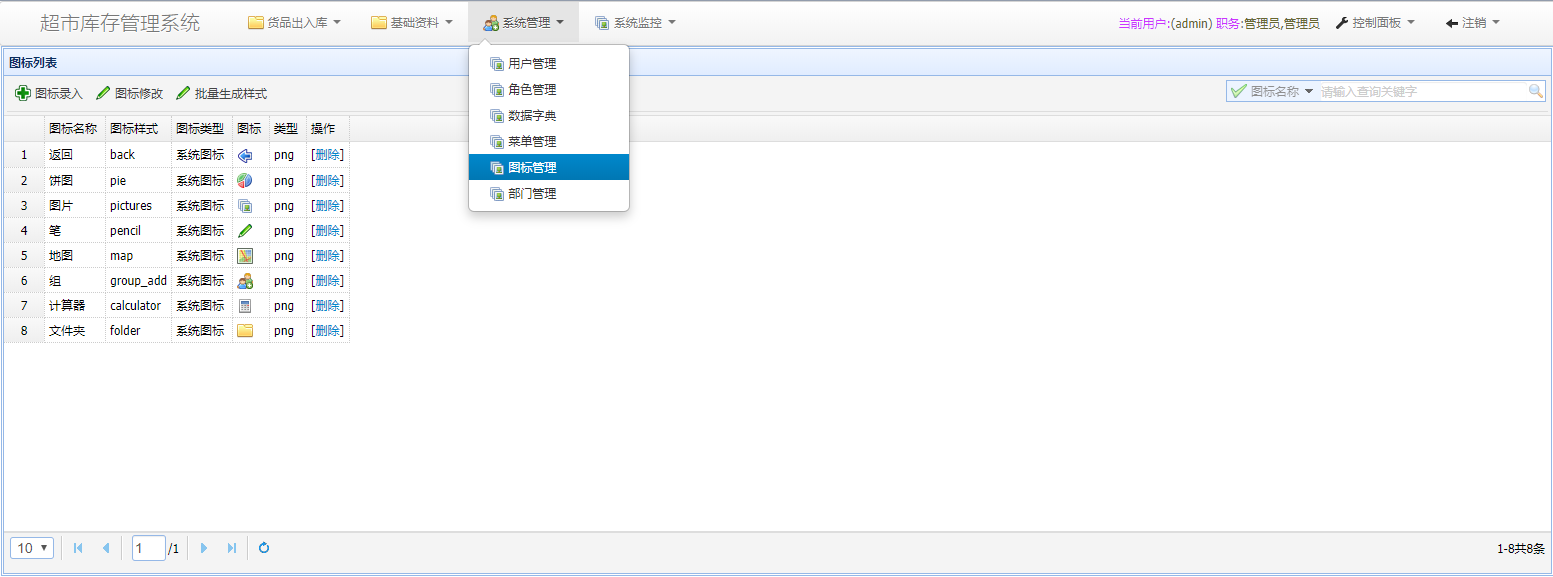The width and height of the screenshot is (1553, 577).
Task: Focus the keyword search input box
Action: [x=1423, y=91]
